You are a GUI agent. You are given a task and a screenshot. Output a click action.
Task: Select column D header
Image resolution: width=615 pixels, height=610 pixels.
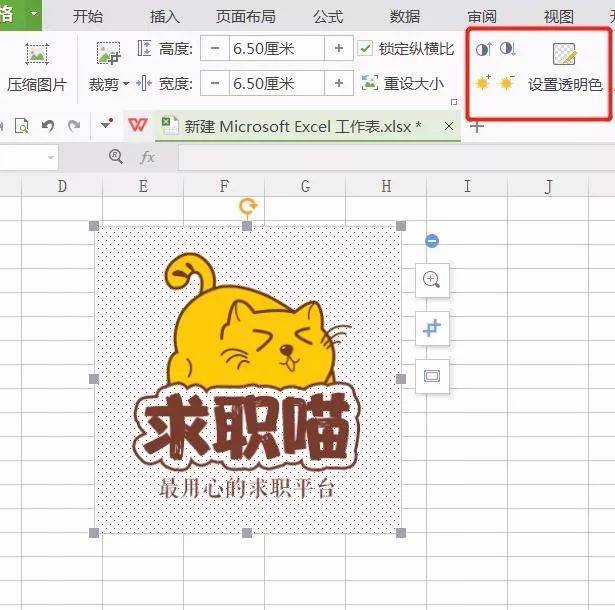click(62, 186)
